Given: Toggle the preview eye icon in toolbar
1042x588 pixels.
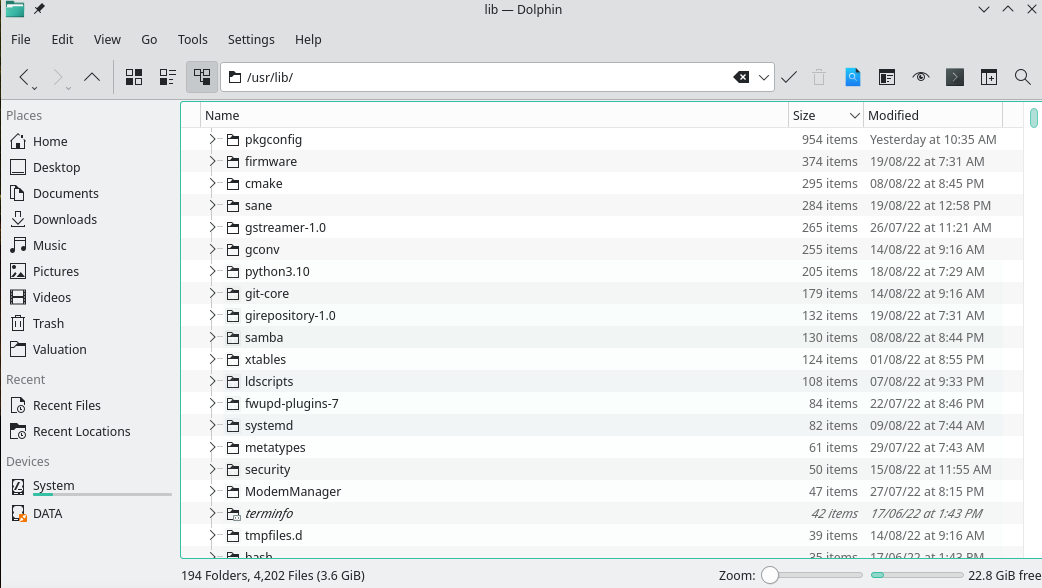Looking at the screenshot, I should pyautogui.click(x=920, y=77).
